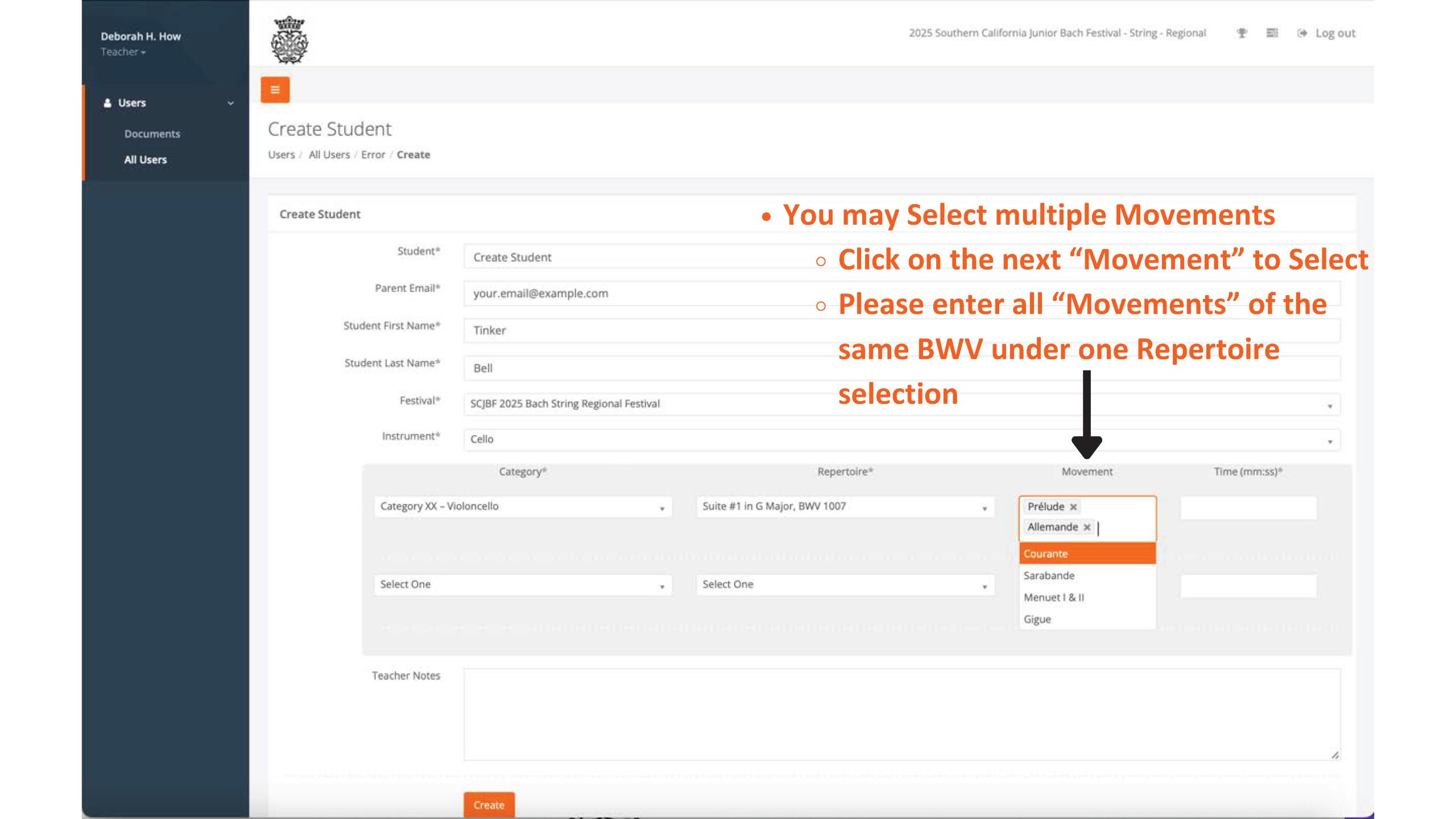
Task: Remove the Prélude movement tag
Action: [1073, 507]
